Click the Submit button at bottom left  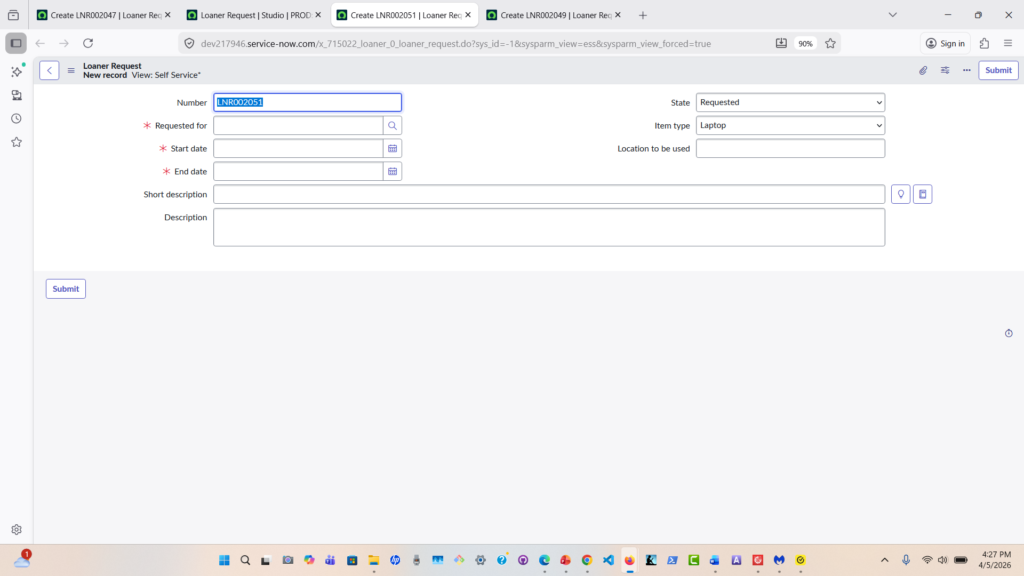click(66, 289)
